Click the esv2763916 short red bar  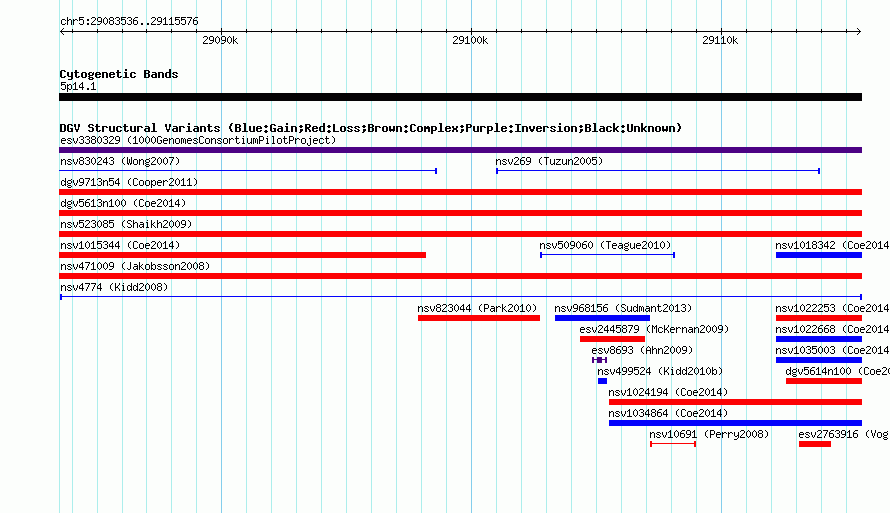pos(815,444)
